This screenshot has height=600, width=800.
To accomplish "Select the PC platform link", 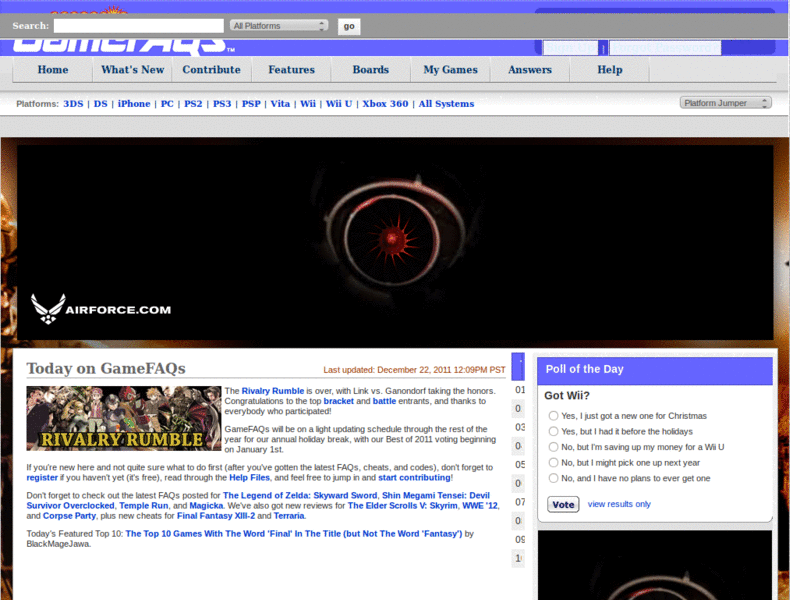I will click(167, 104).
